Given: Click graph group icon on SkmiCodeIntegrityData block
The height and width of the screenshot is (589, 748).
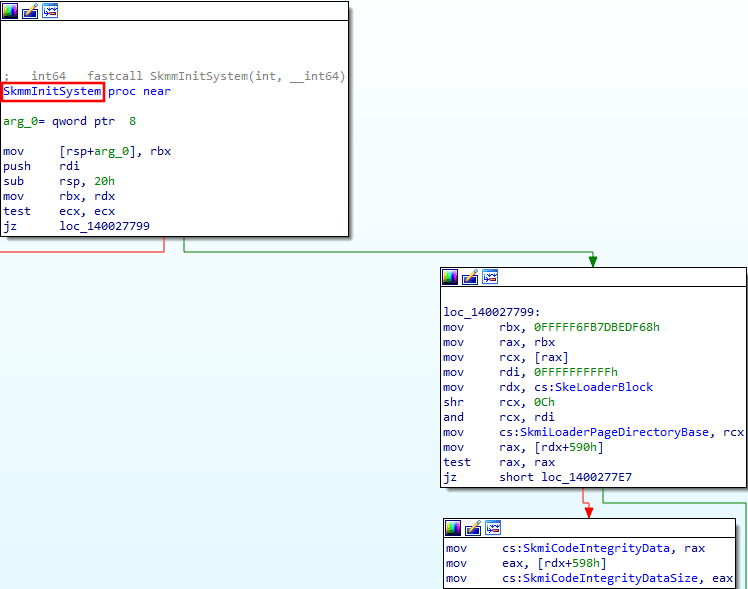Looking at the screenshot, I should (x=492, y=528).
